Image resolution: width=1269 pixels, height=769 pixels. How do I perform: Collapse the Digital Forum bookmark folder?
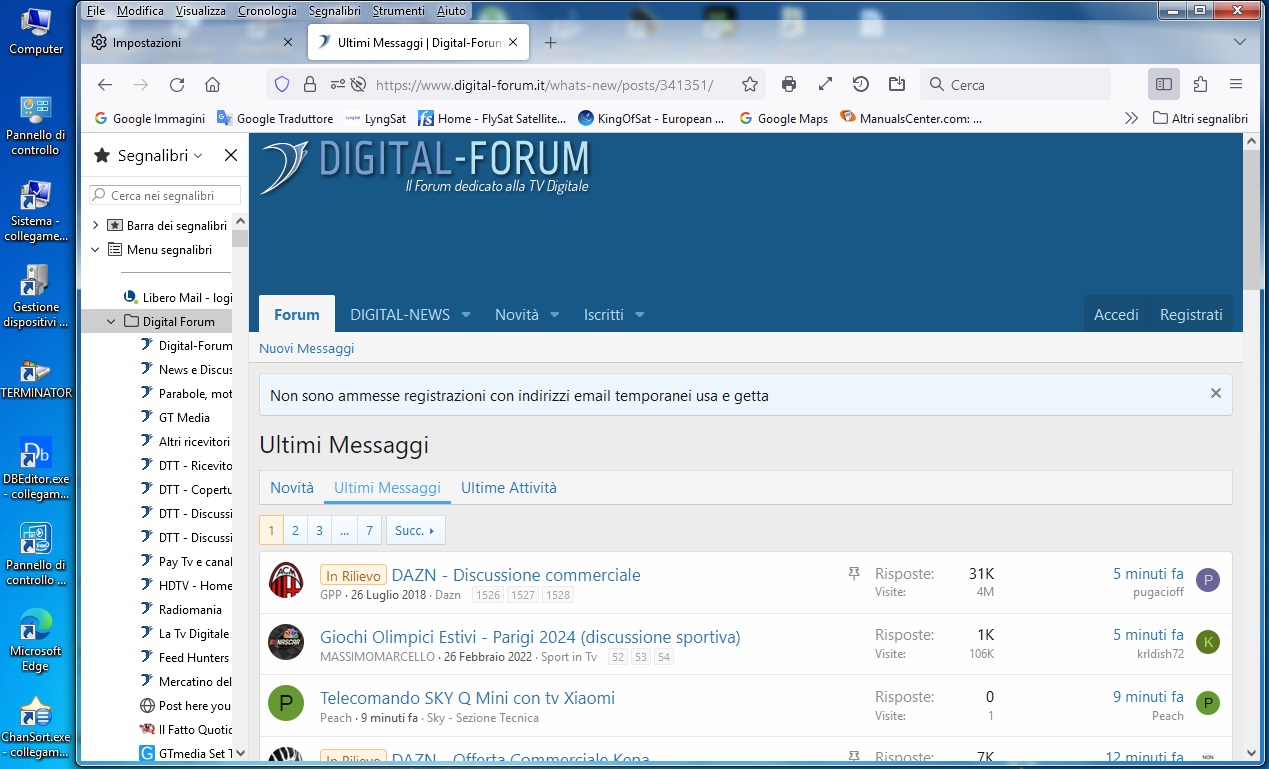(111, 322)
